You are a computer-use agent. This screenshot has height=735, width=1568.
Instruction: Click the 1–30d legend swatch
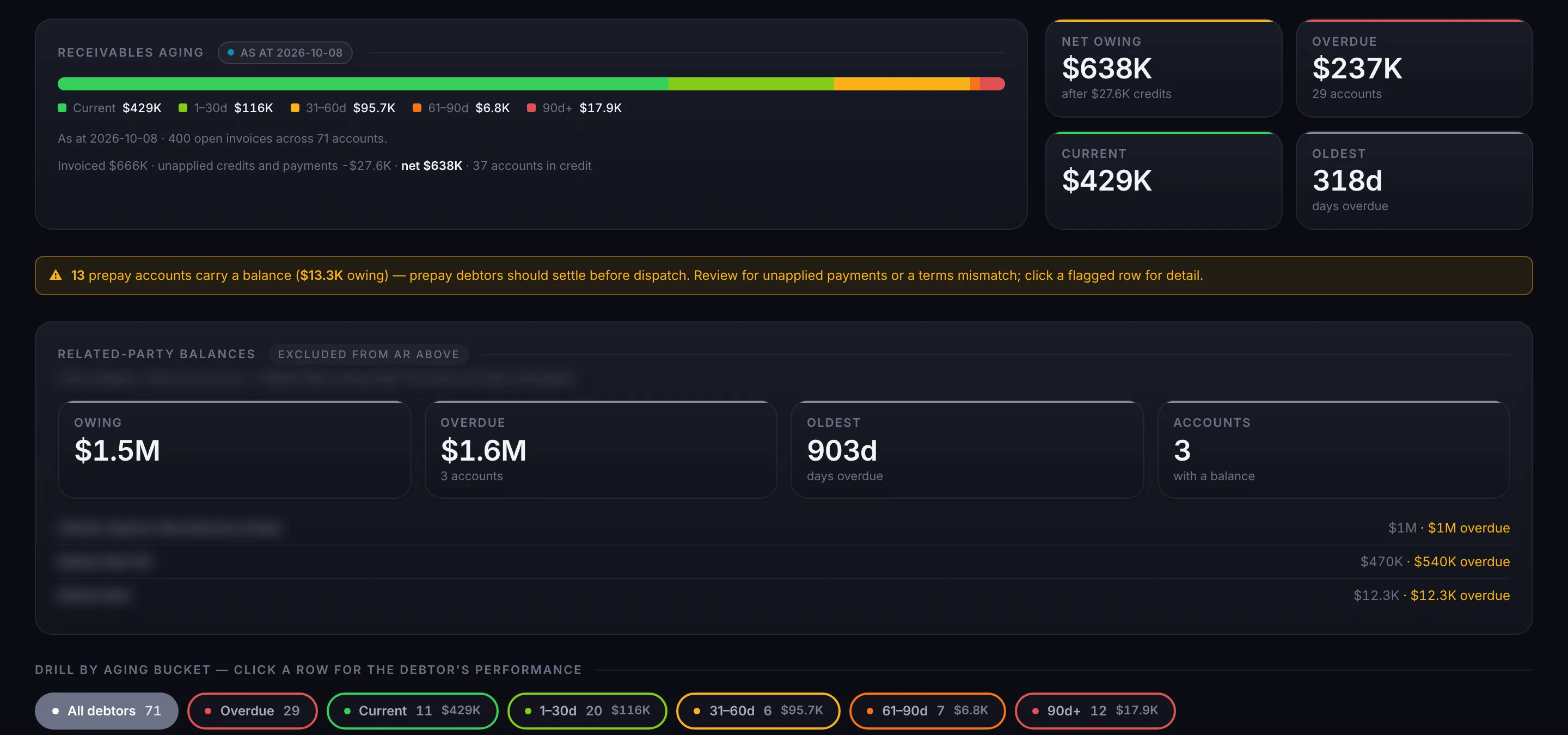coord(182,108)
